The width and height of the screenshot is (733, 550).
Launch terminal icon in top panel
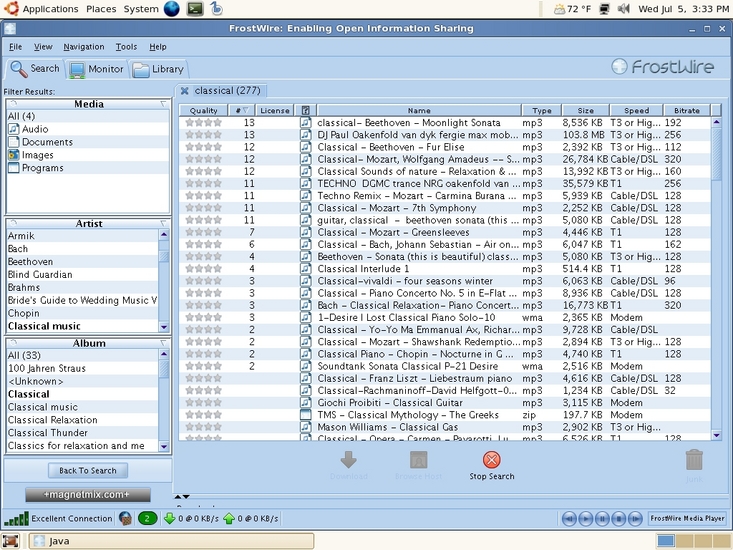195,9
